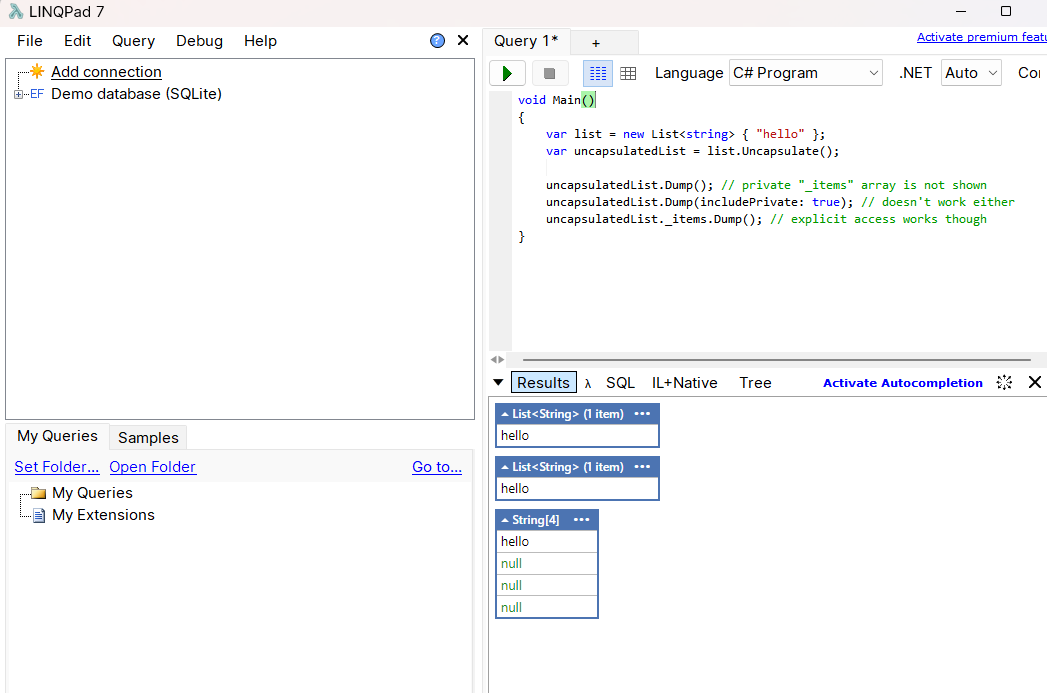Open the Debug menu

200,41
